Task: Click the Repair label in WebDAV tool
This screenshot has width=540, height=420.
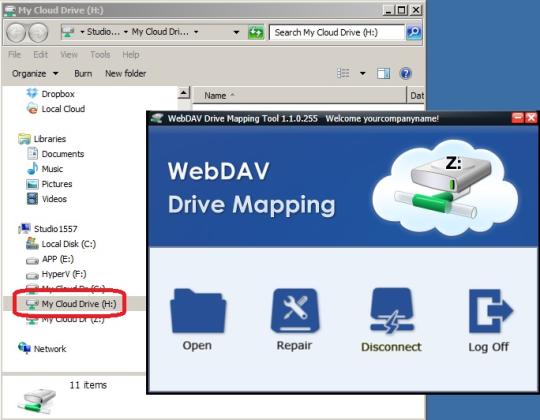Action: coord(294,345)
